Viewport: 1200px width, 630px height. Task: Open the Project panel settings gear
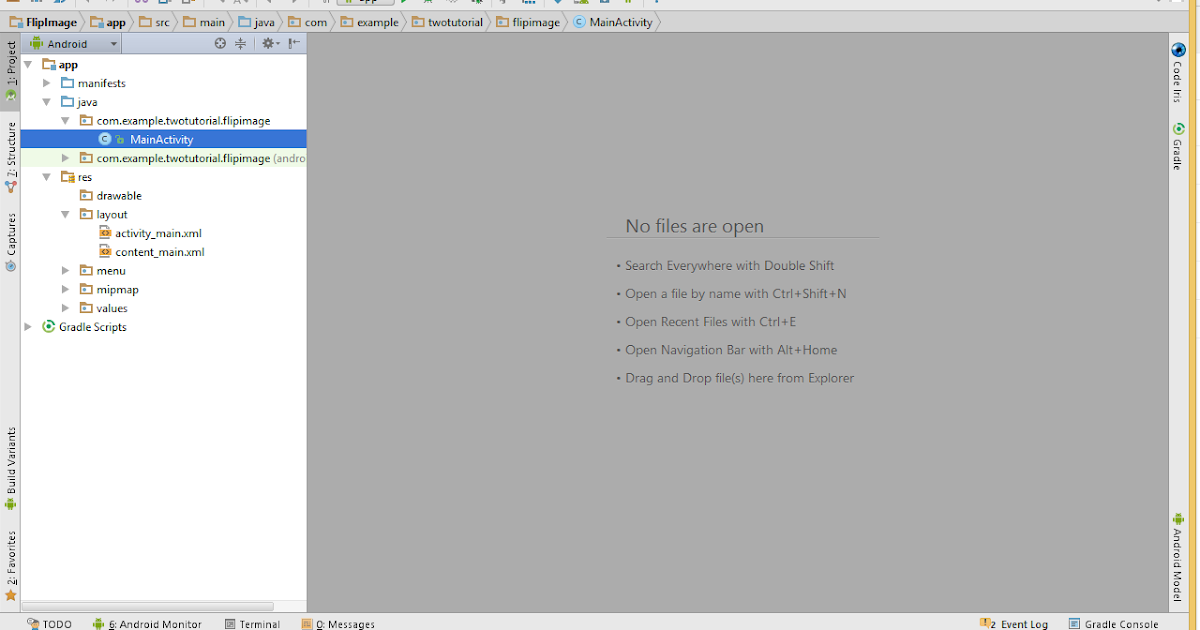pyautogui.click(x=269, y=43)
